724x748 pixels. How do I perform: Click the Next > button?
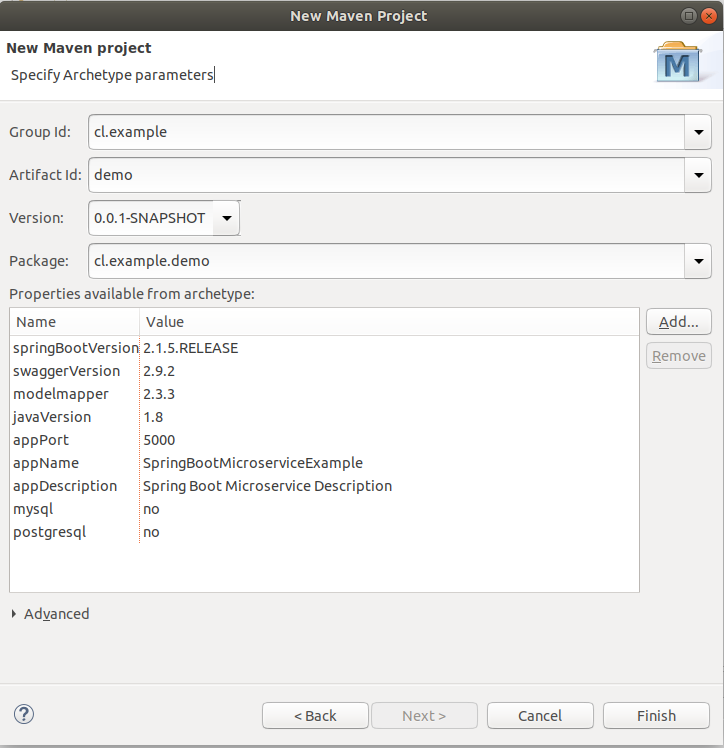coord(424,716)
